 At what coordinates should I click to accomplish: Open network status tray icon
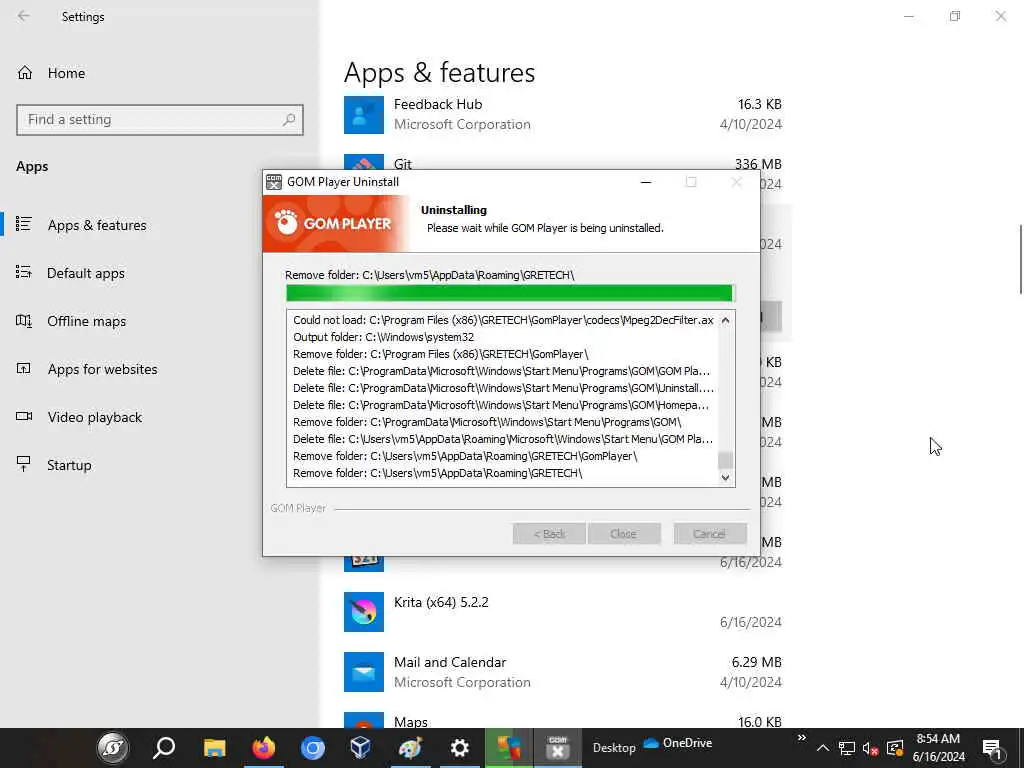click(x=847, y=748)
